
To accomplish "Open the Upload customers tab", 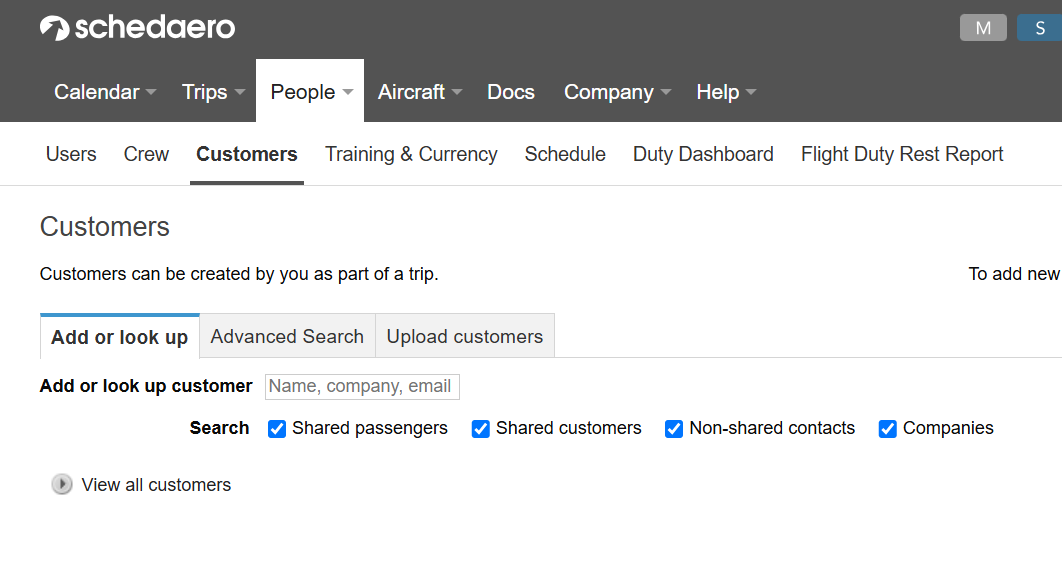I will (x=465, y=337).
